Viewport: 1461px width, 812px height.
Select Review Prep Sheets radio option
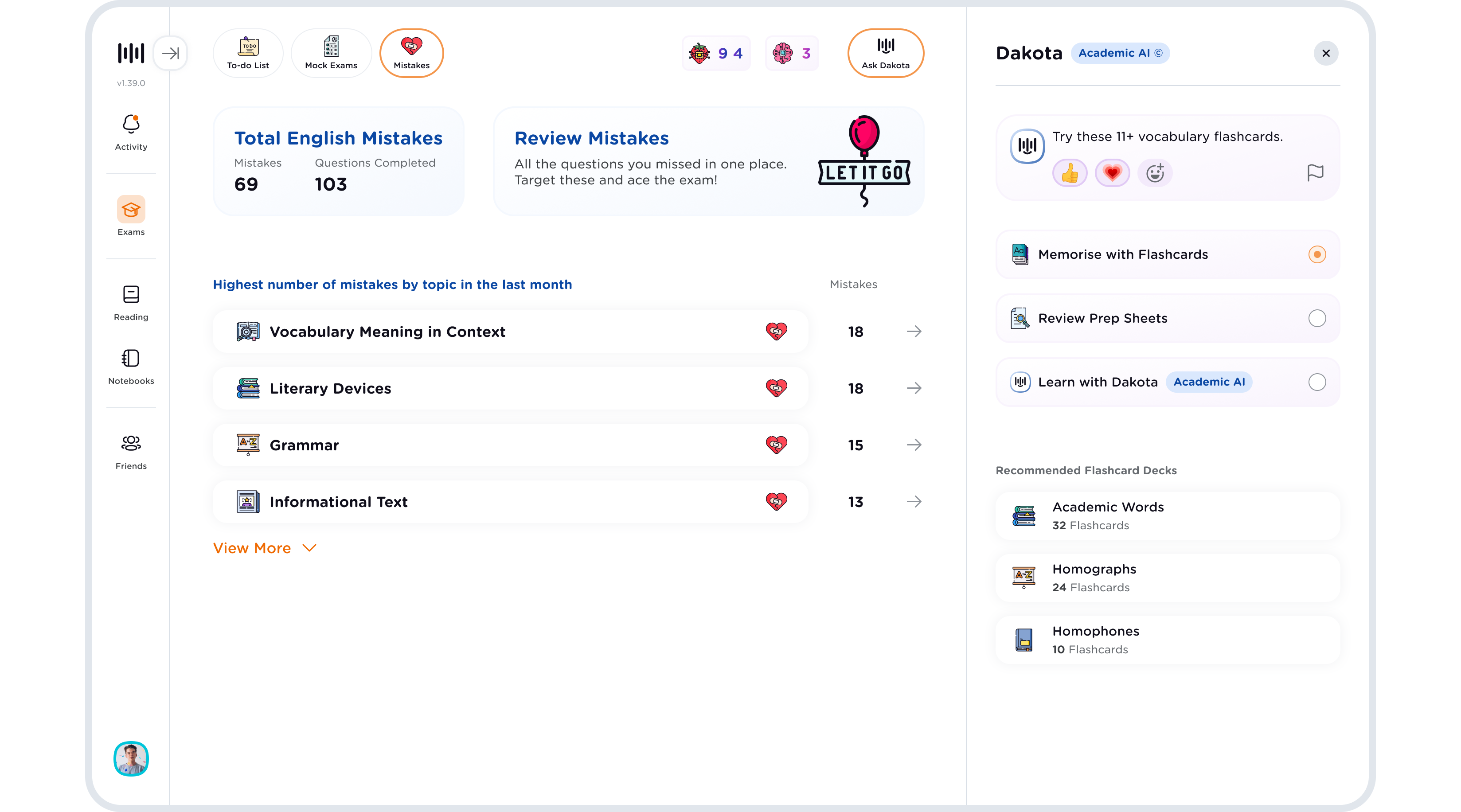(x=1317, y=319)
